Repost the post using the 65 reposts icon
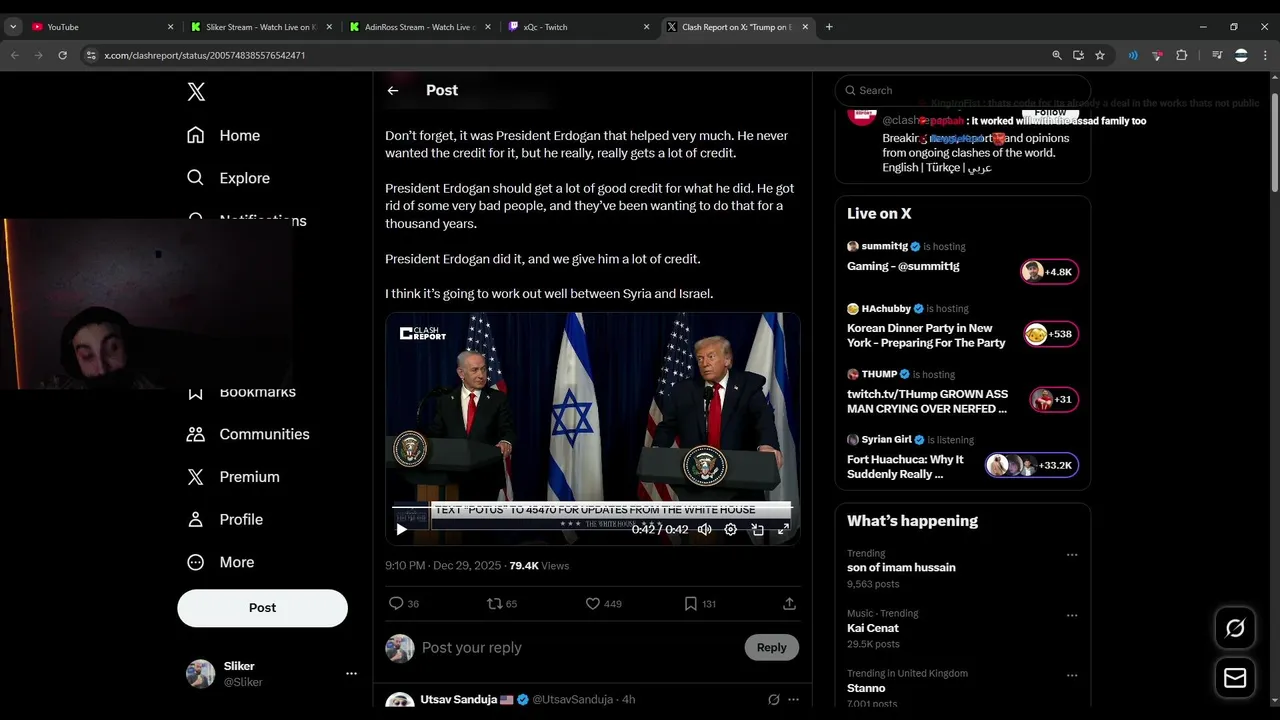Viewport: 1280px width, 720px height. tap(502, 604)
